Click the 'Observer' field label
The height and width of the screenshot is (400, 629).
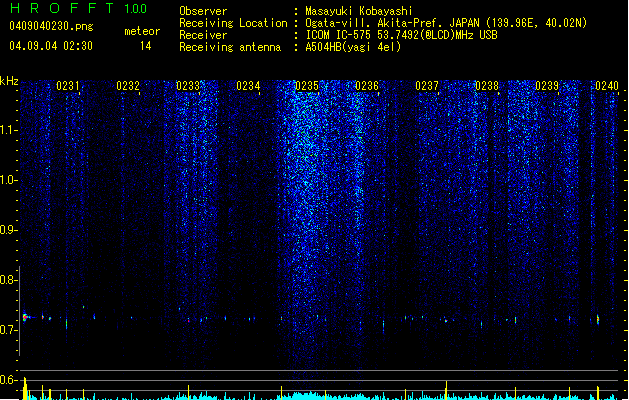click(x=203, y=11)
